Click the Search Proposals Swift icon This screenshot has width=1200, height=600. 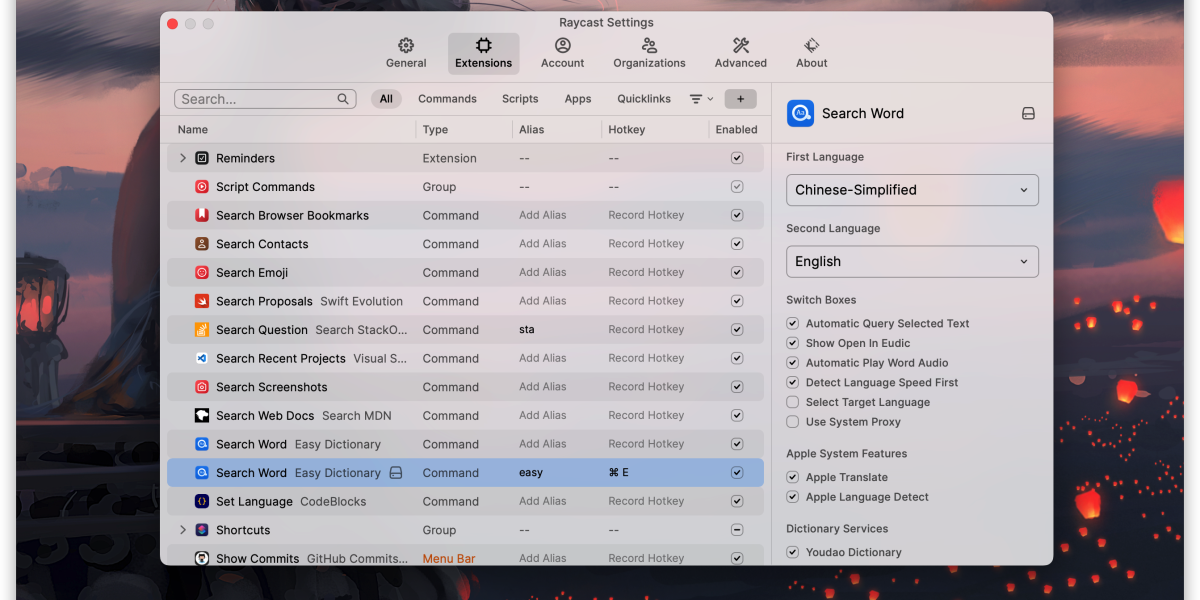pos(202,301)
